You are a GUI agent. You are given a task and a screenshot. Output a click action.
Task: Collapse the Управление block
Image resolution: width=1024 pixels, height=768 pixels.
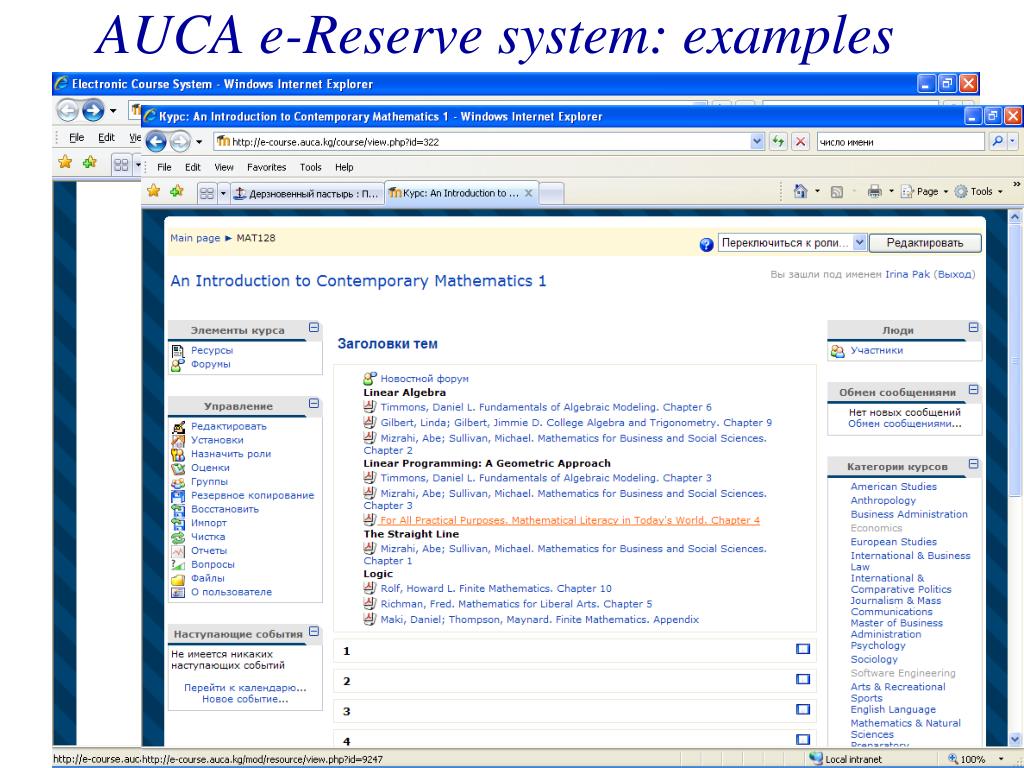(x=314, y=404)
